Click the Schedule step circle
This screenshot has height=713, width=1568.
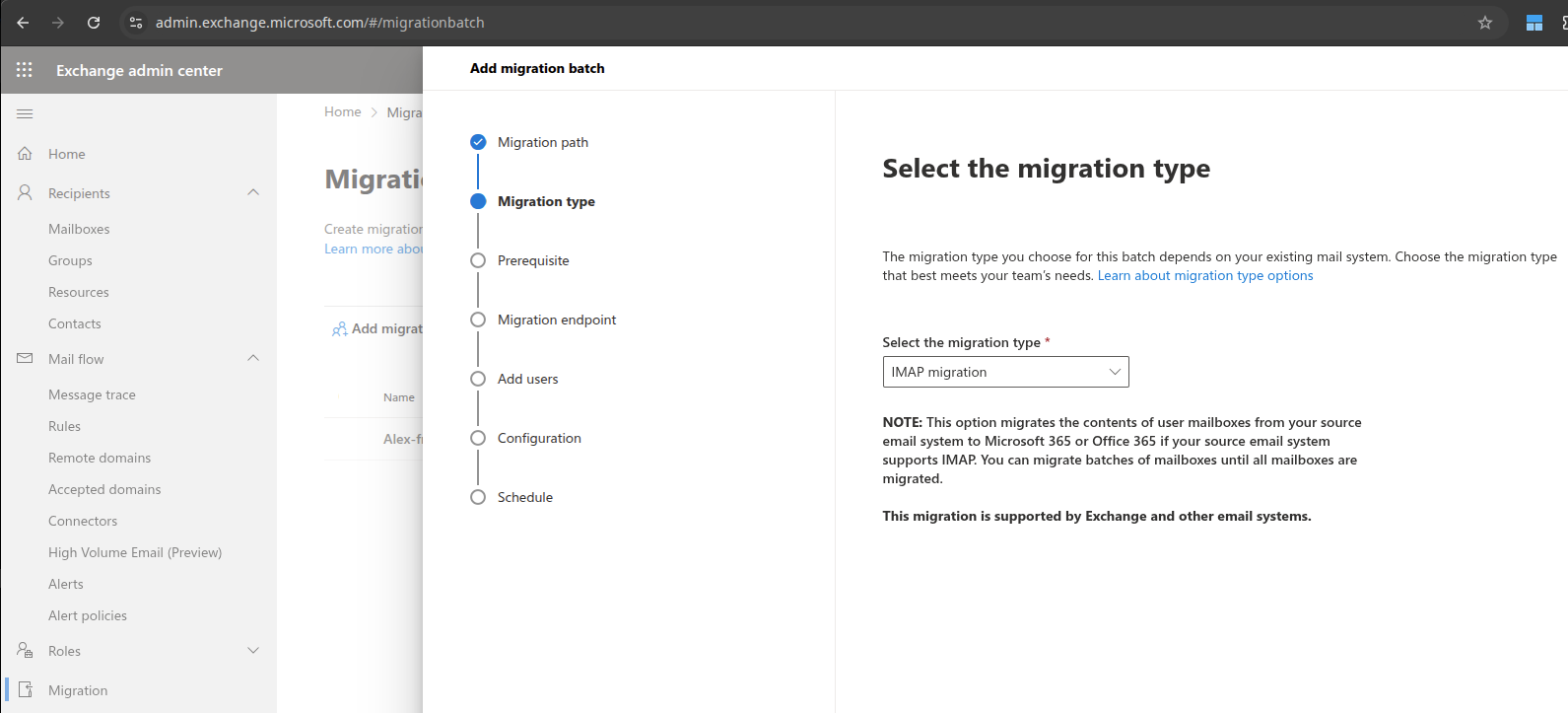point(478,497)
